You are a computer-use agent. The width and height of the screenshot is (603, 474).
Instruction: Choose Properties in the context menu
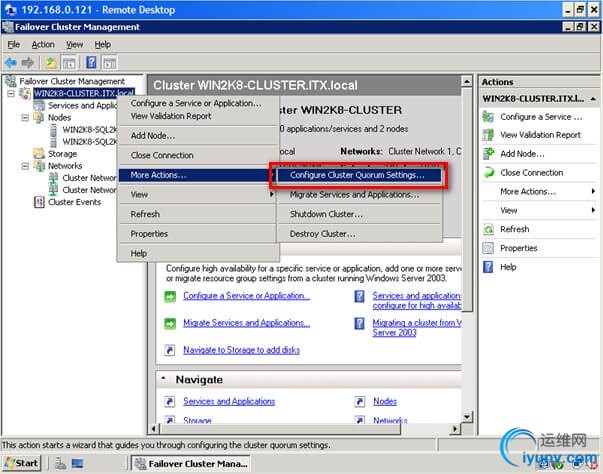pos(197,234)
